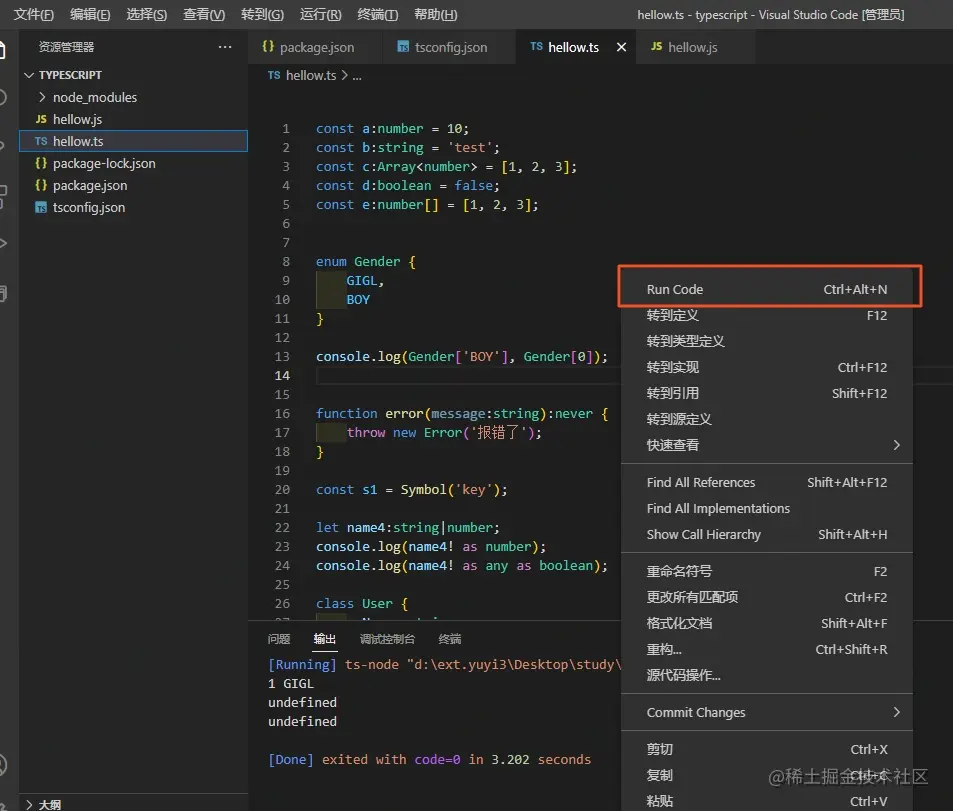Choose Find All References in context menu
The height and width of the screenshot is (811, 953).
pyautogui.click(x=700, y=482)
